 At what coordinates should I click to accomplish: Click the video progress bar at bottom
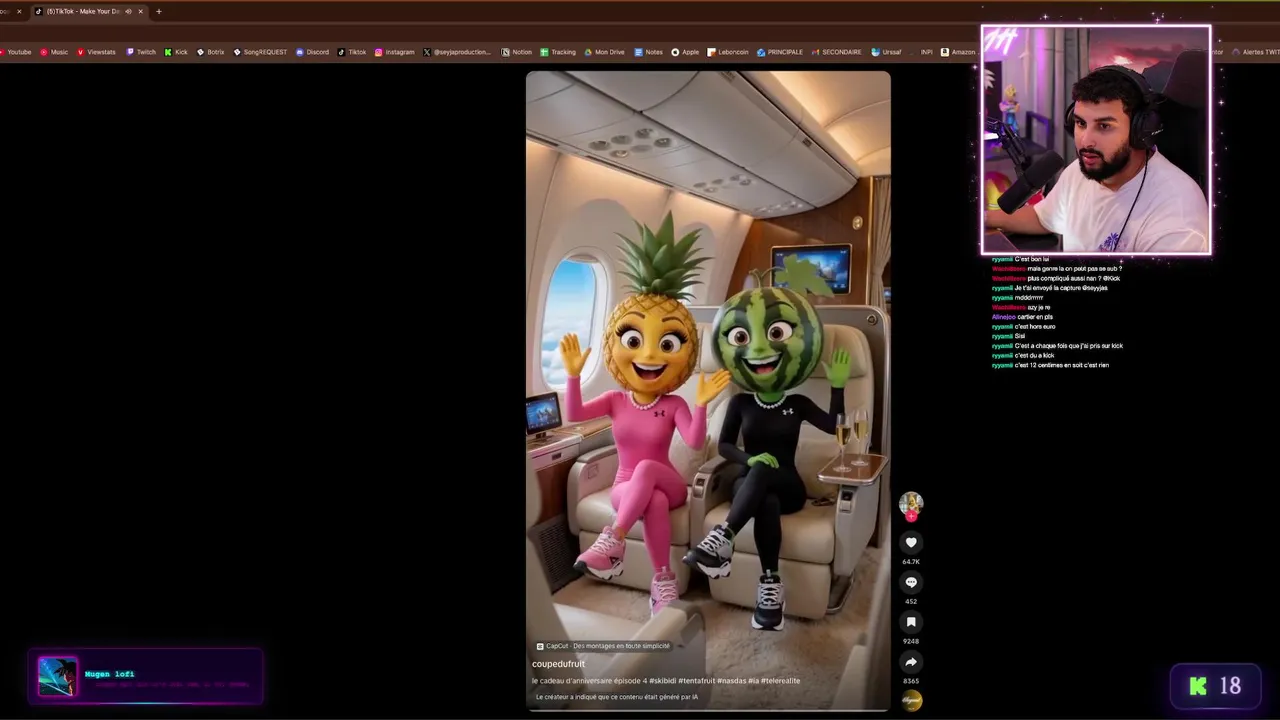tap(708, 710)
